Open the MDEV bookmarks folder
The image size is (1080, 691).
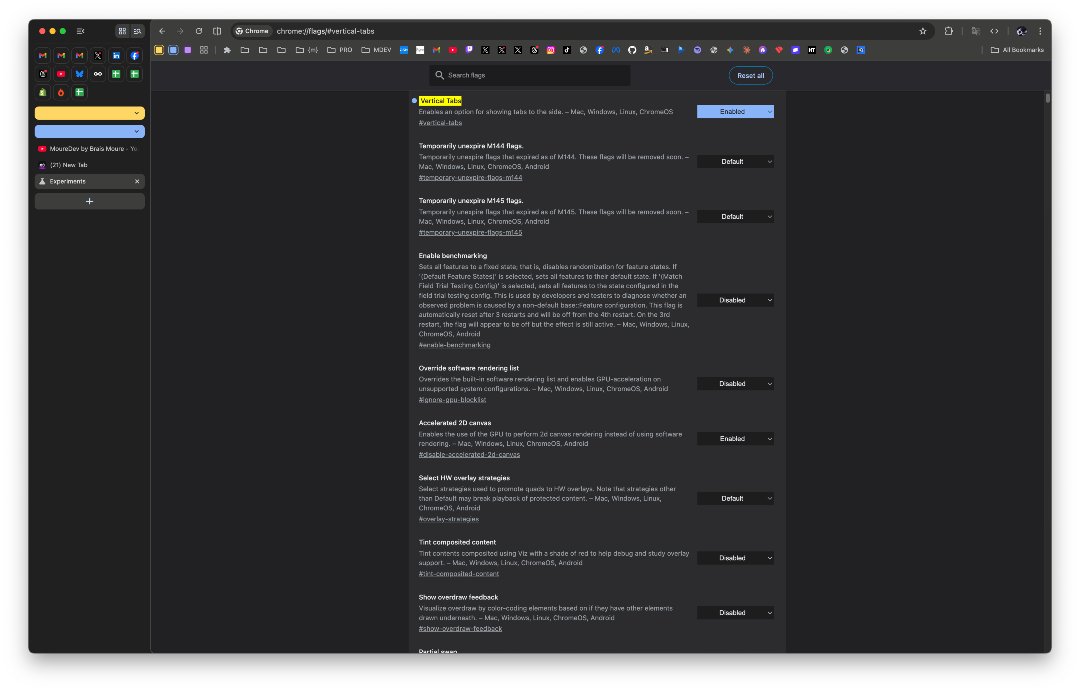[x=376, y=50]
